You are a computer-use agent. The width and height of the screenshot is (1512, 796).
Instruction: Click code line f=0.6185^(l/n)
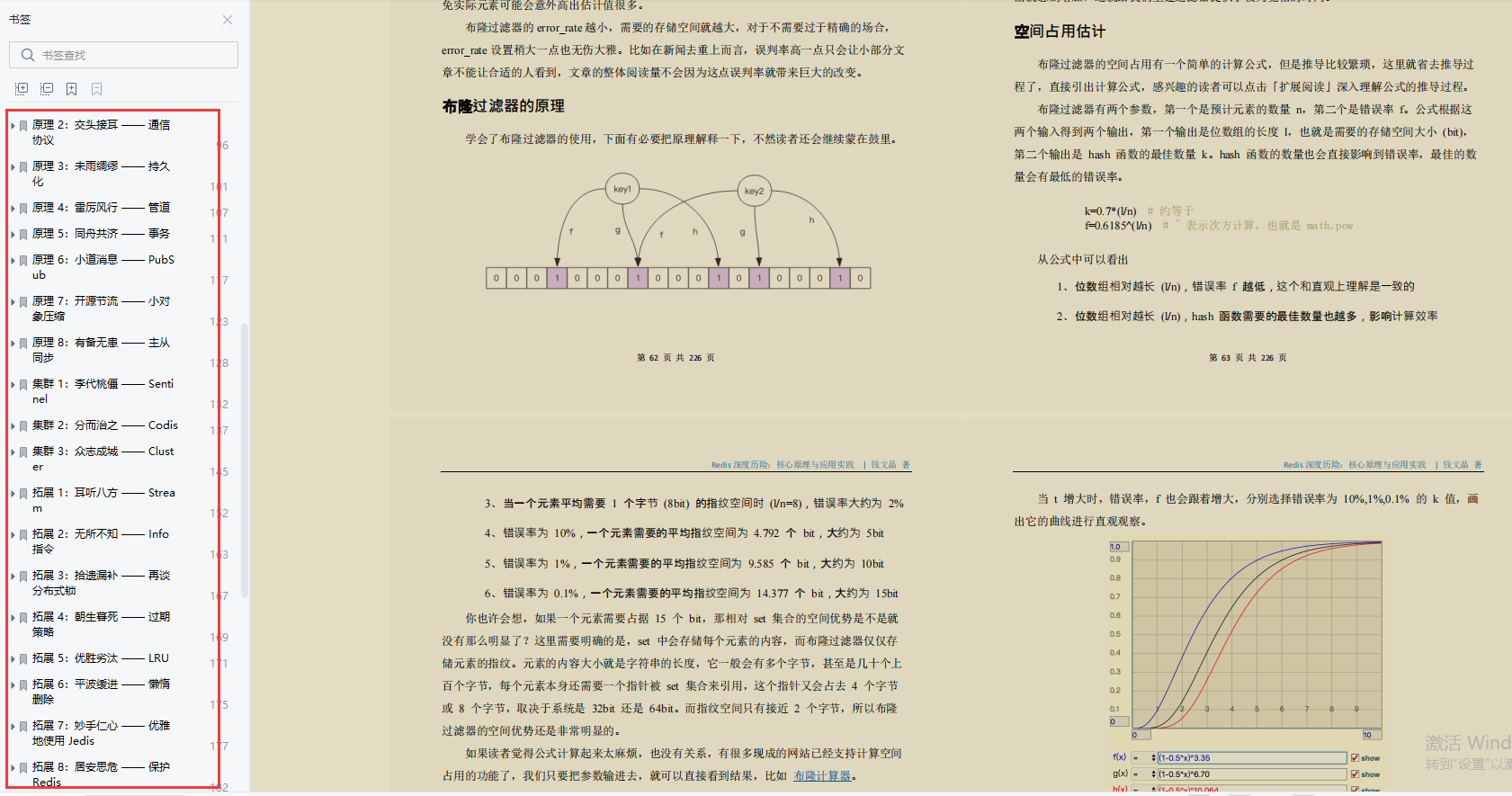click(1118, 226)
